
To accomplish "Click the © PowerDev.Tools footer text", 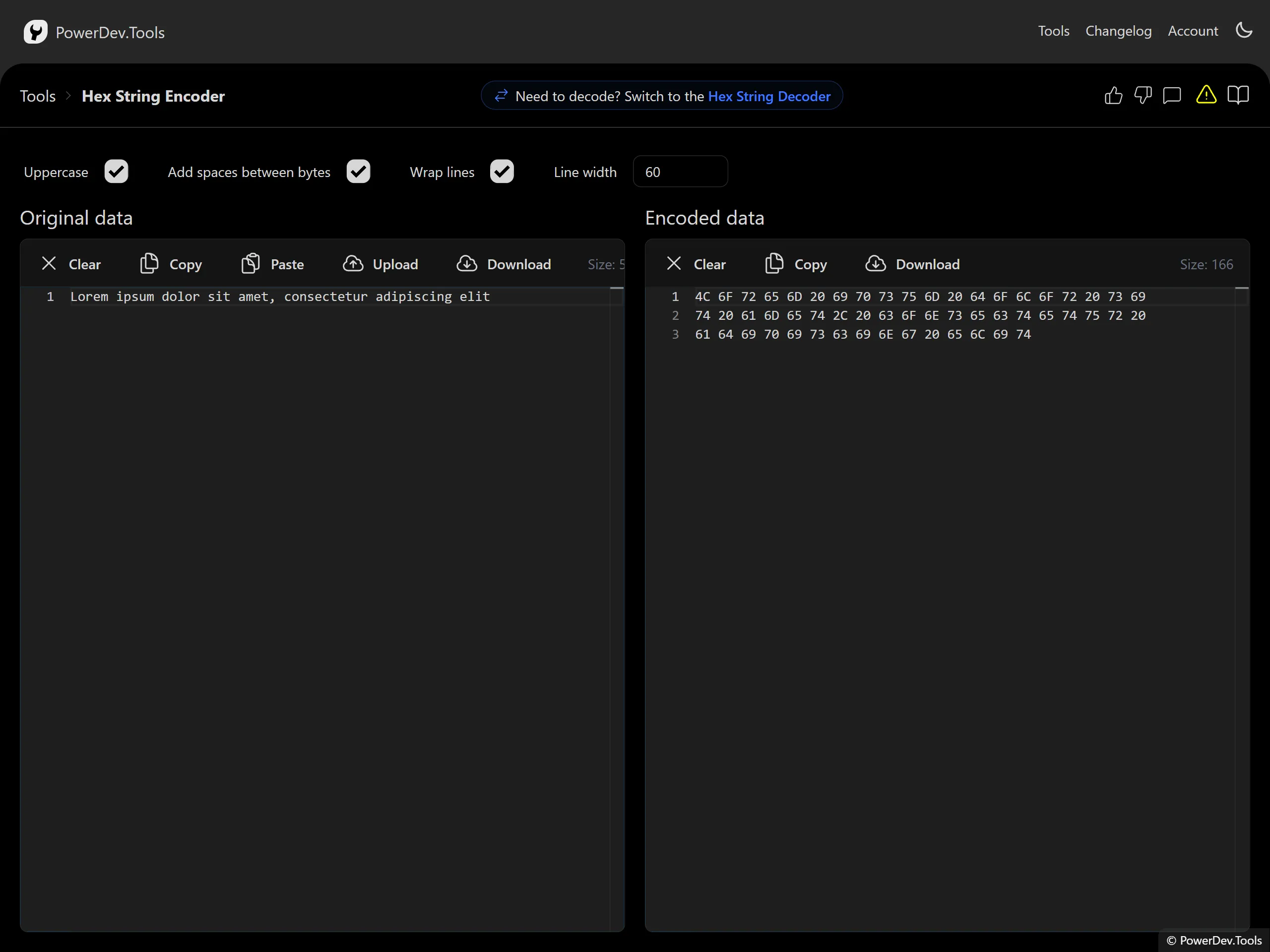I will click(x=1214, y=940).
